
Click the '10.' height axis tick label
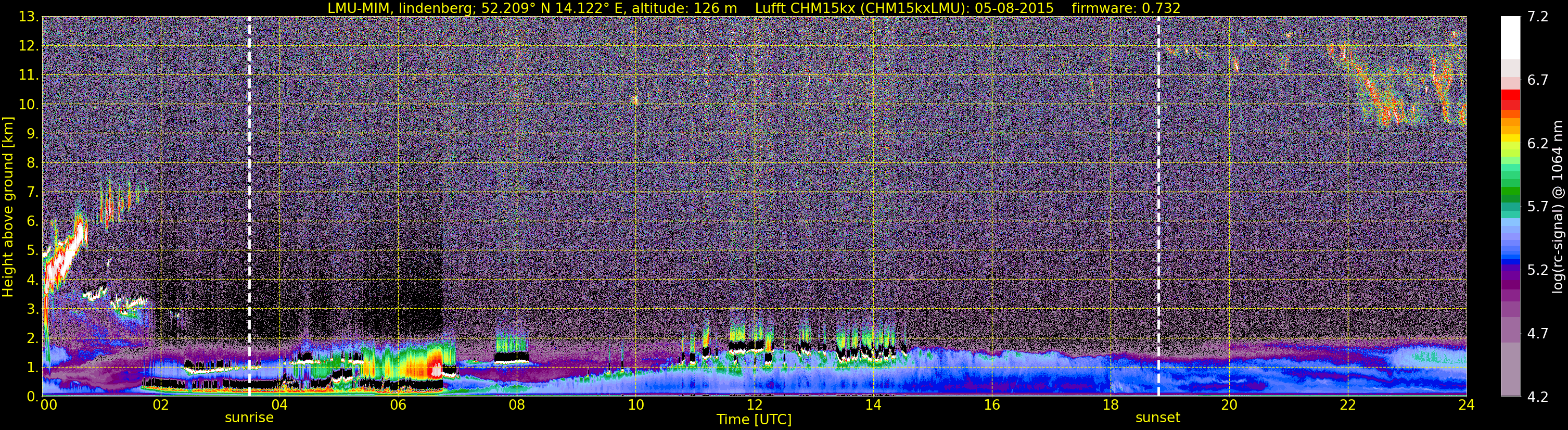pos(28,105)
